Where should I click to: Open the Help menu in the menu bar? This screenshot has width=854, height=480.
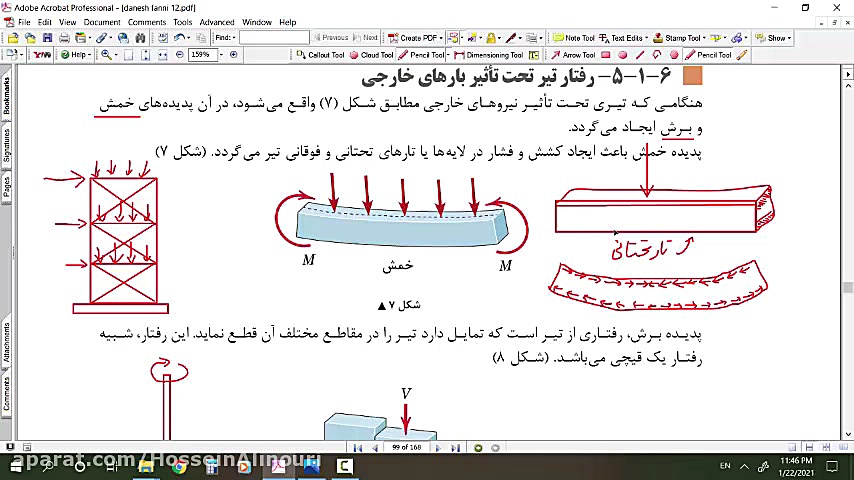[288, 22]
